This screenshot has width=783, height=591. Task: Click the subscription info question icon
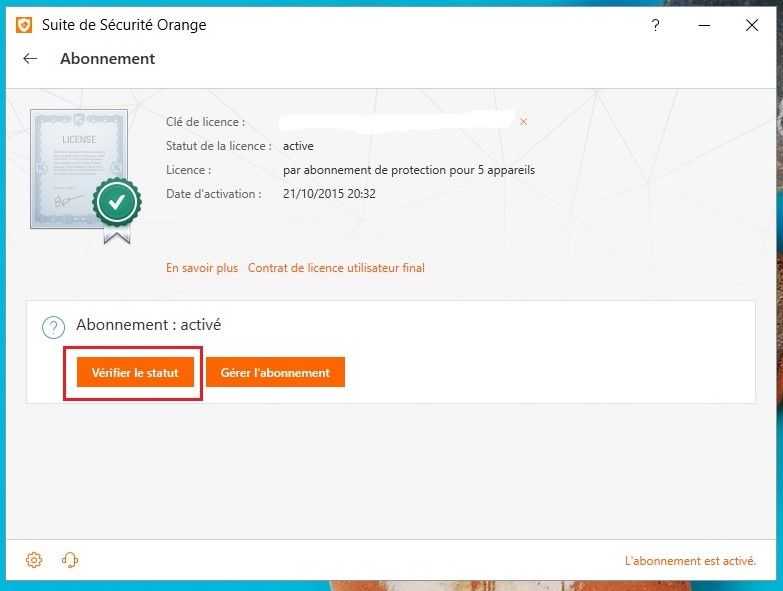coord(53,328)
